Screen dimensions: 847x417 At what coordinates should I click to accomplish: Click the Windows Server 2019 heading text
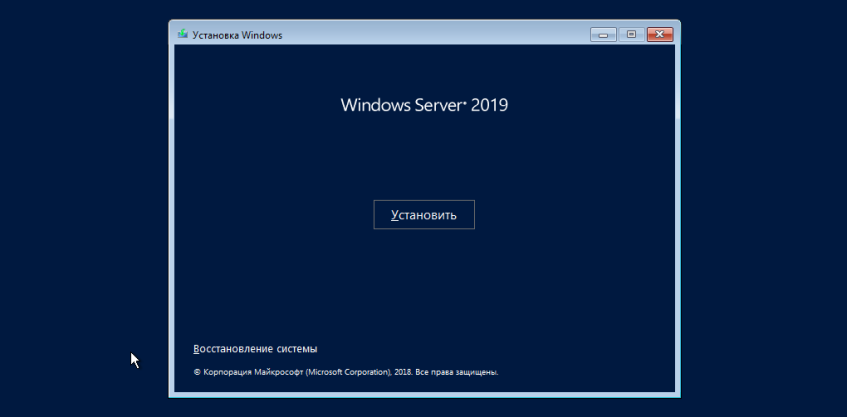[x=424, y=105]
